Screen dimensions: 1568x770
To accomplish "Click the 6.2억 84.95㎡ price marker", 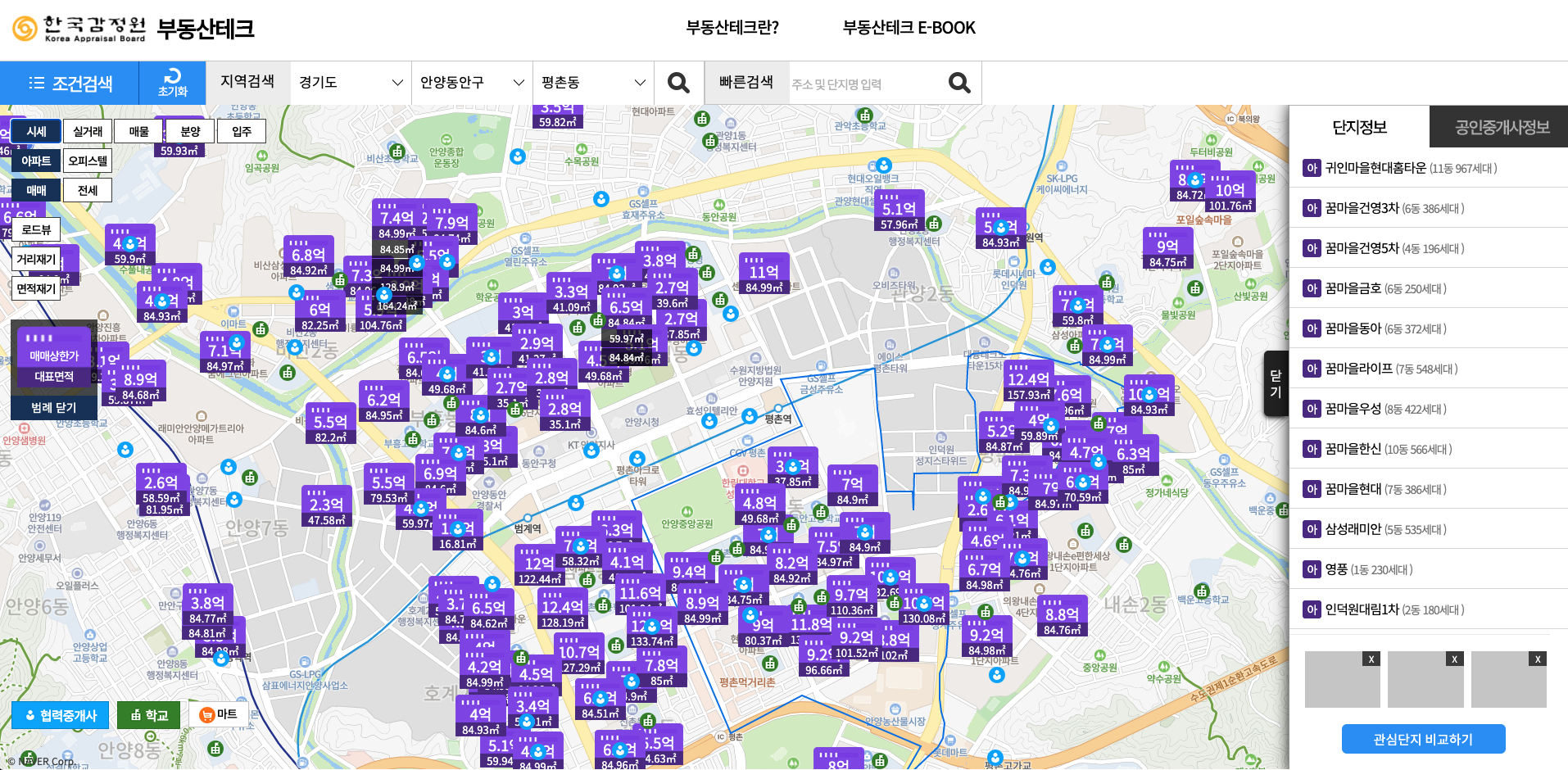I will 384,402.
